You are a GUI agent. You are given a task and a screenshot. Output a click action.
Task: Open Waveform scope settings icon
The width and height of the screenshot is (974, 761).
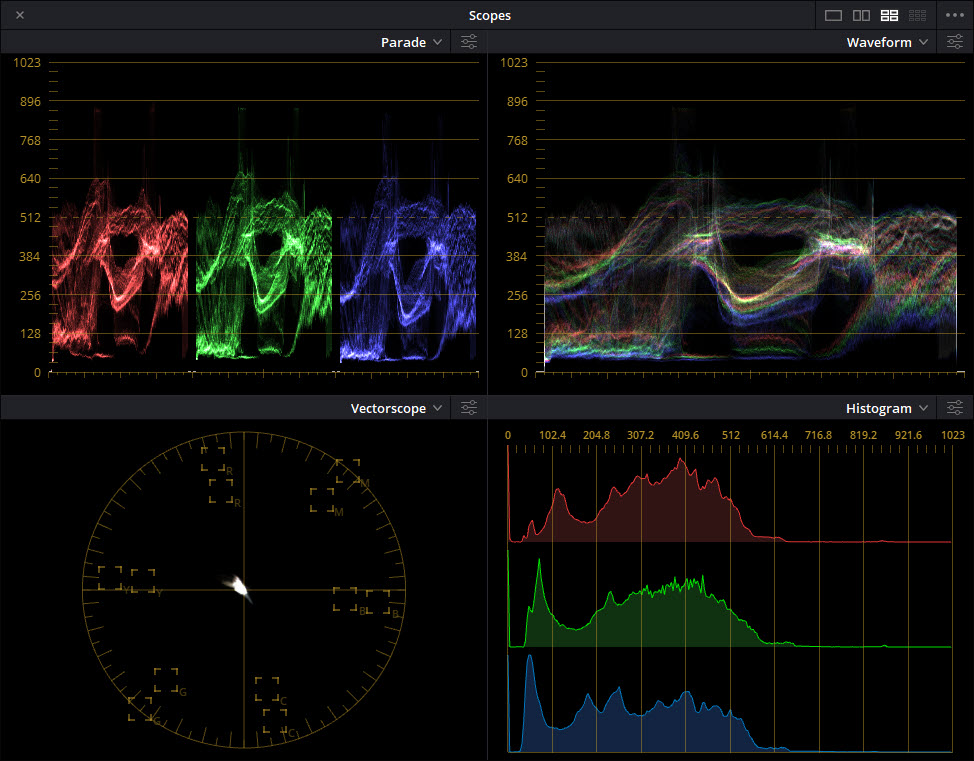[955, 42]
